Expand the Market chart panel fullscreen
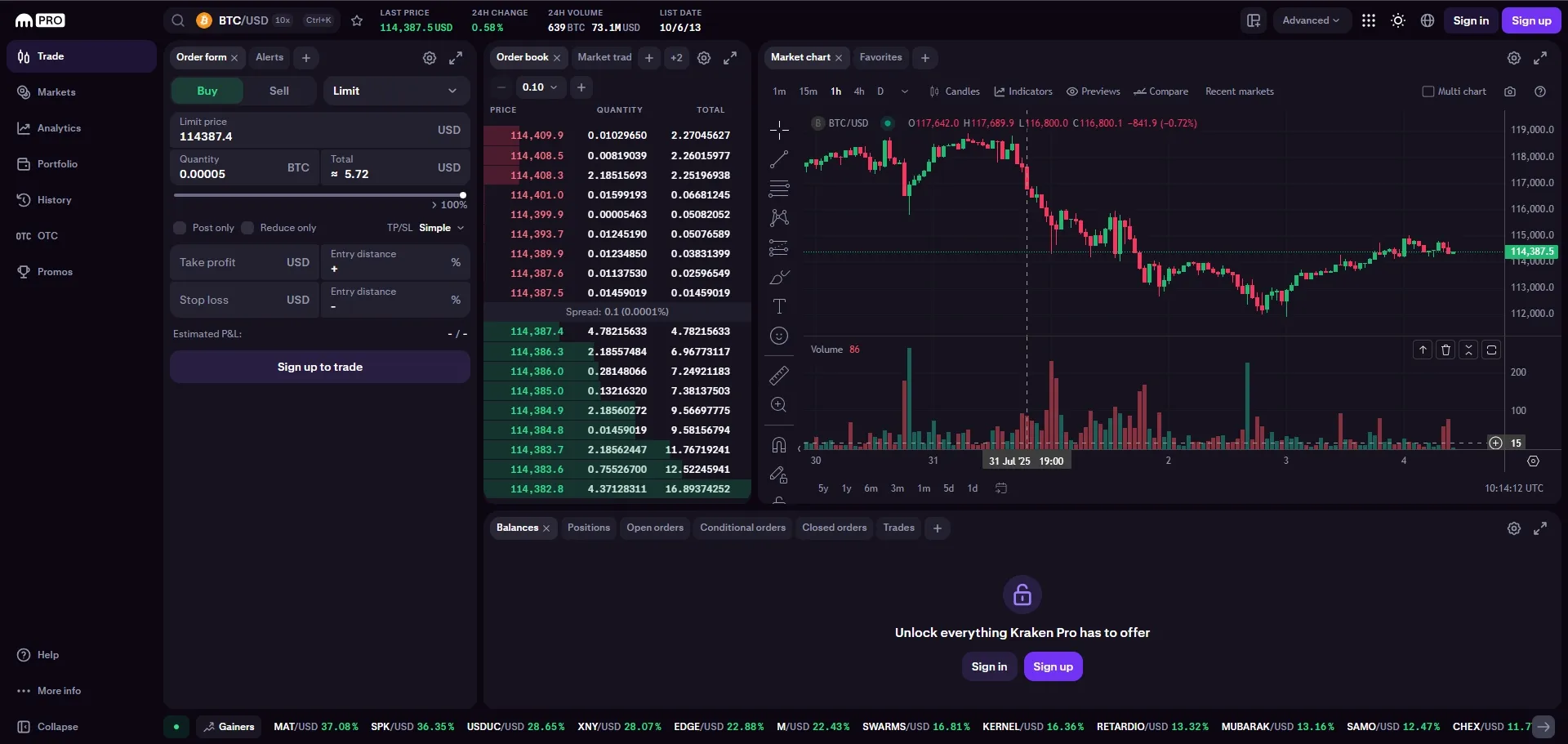Image resolution: width=1568 pixels, height=744 pixels. pyautogui.click(x=1540, y=58)
